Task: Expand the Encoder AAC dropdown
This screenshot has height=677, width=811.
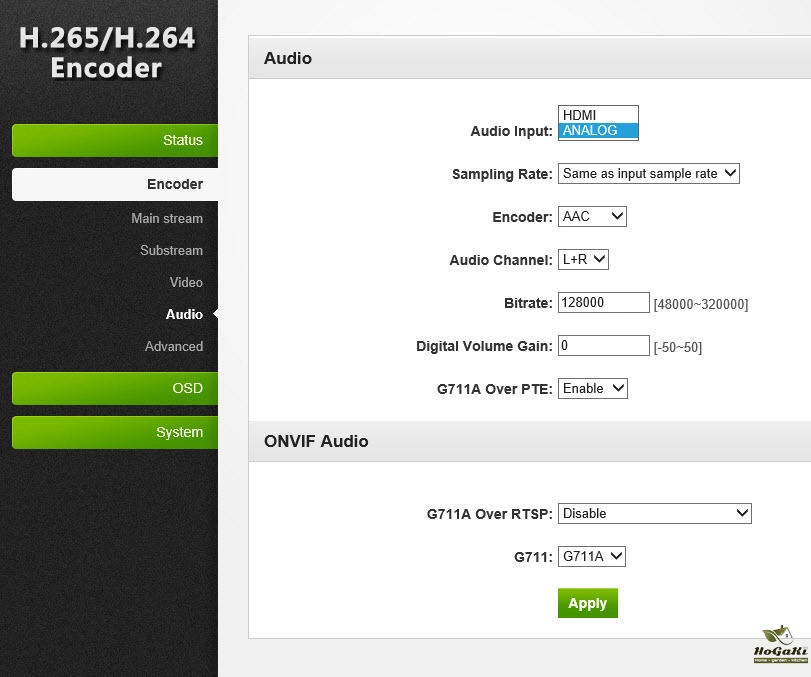Action: pos(592,216)
